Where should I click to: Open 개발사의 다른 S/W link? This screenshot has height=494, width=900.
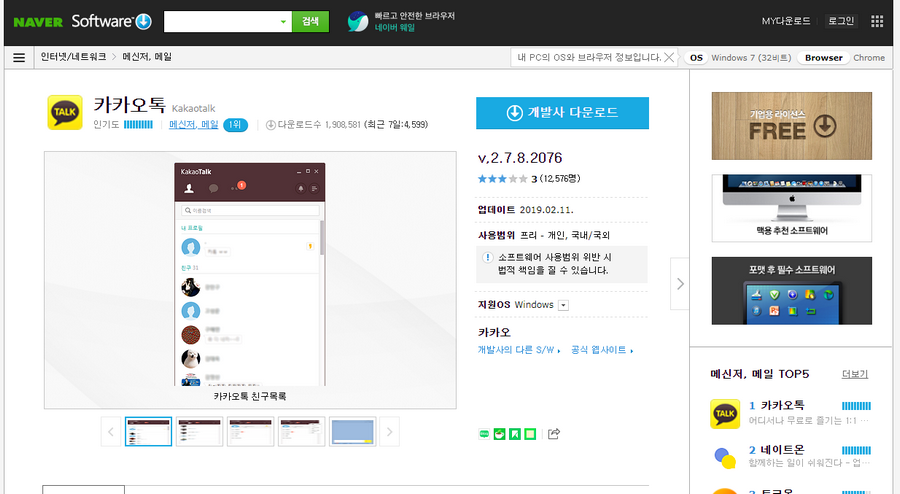coord(518,350)
